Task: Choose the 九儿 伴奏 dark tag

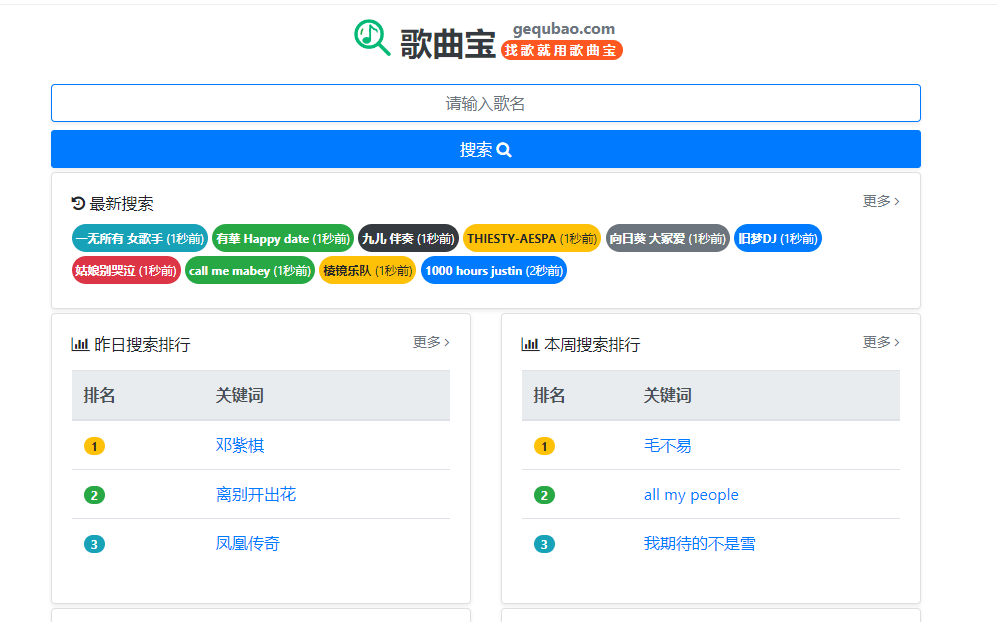Action: pos(408,238)
